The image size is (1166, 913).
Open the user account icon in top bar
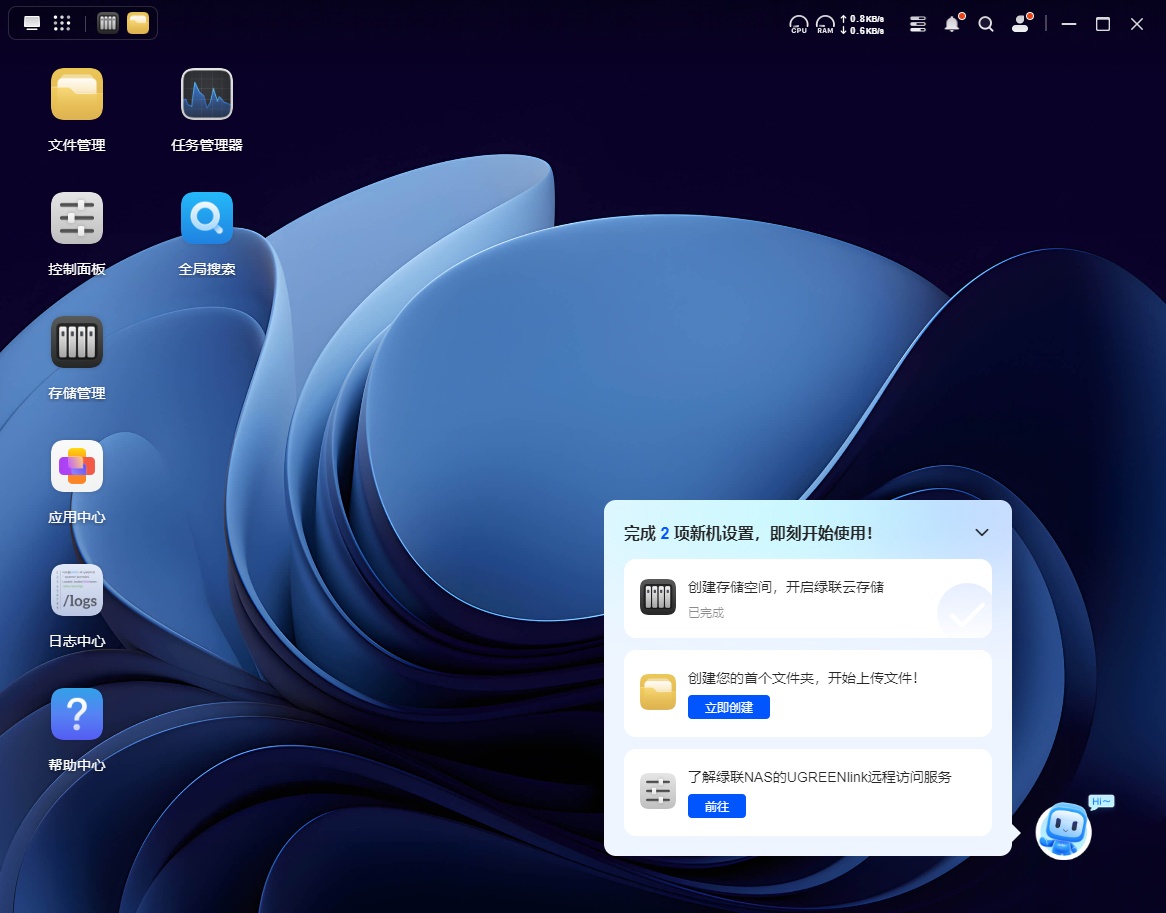tap(1020, 24)
